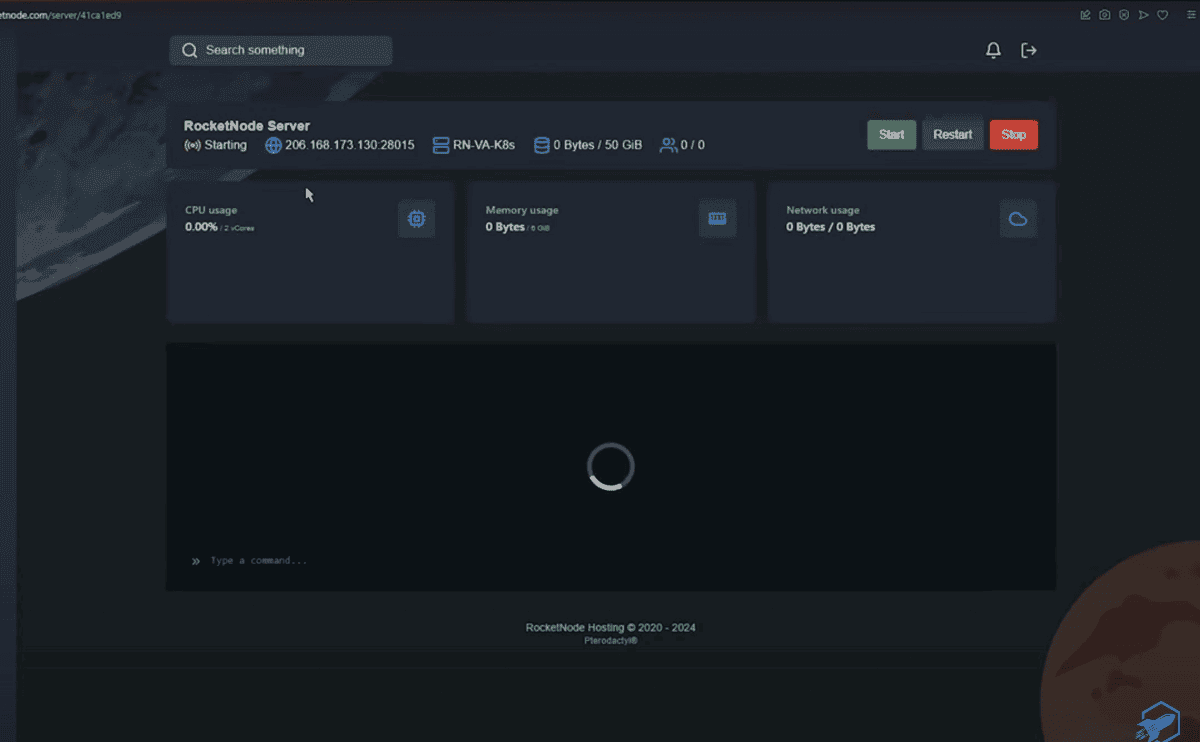Click the logout arrow icon
The height and width of the screenshot is (742, 1200).
1028,50
